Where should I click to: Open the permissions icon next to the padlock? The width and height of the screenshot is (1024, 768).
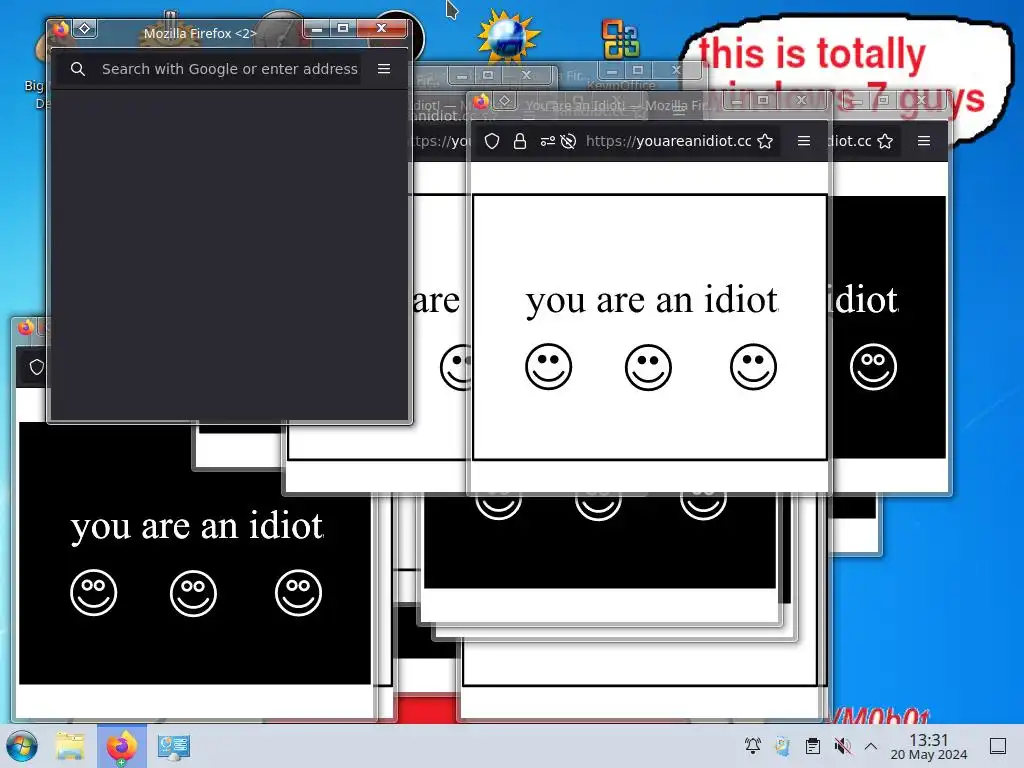(x=547, y=141)
